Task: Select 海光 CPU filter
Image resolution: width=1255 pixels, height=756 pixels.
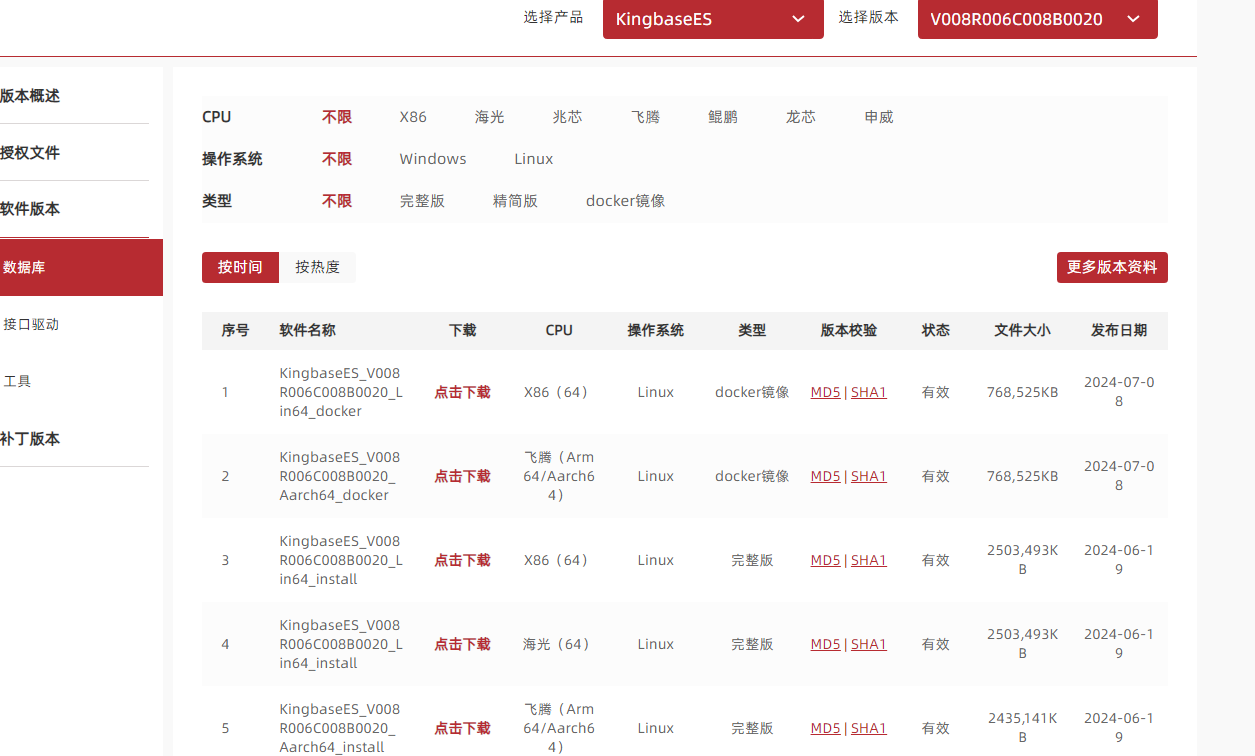Action: [490, 117]
